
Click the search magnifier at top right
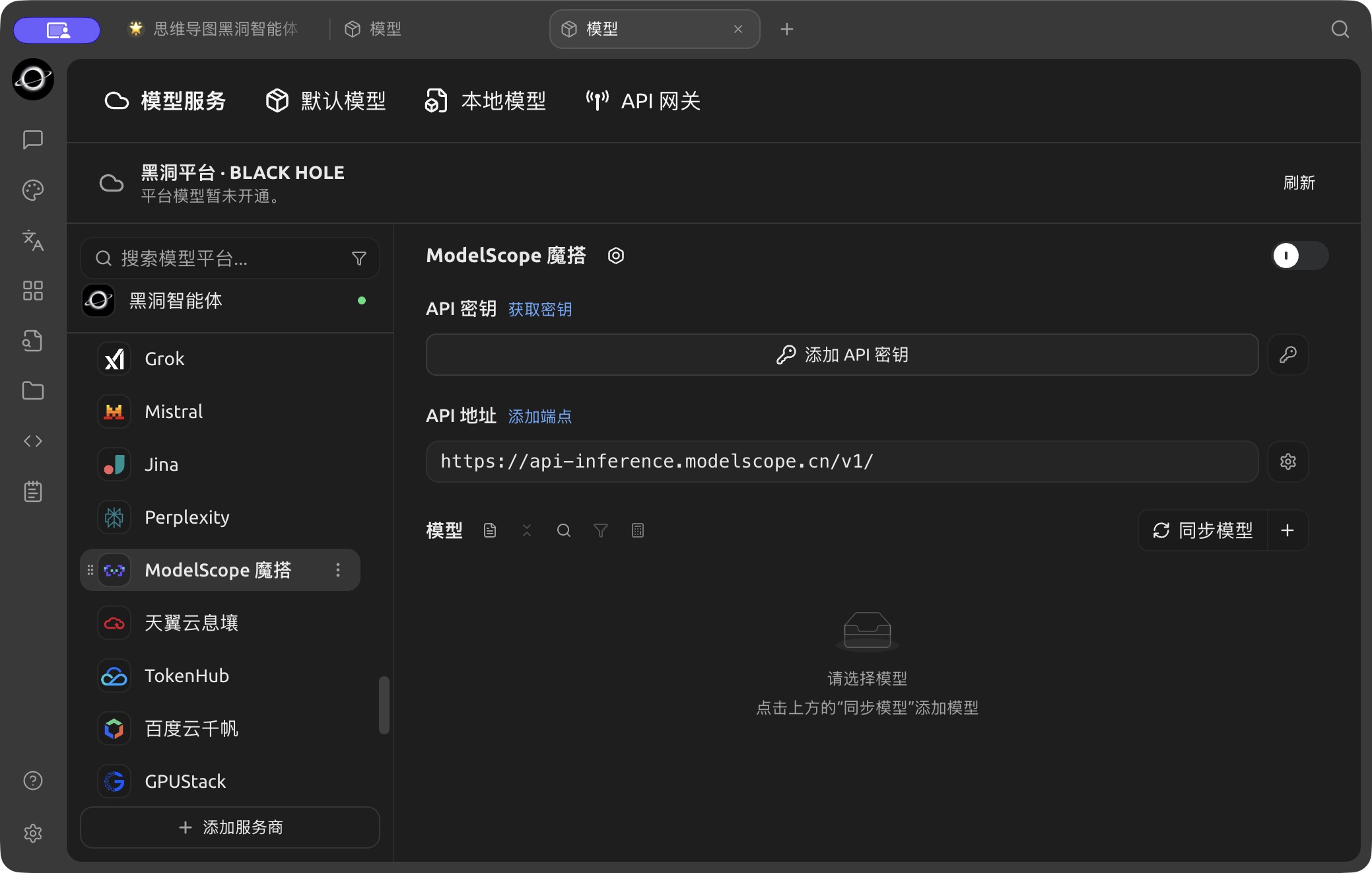(x=1340, y=29)
